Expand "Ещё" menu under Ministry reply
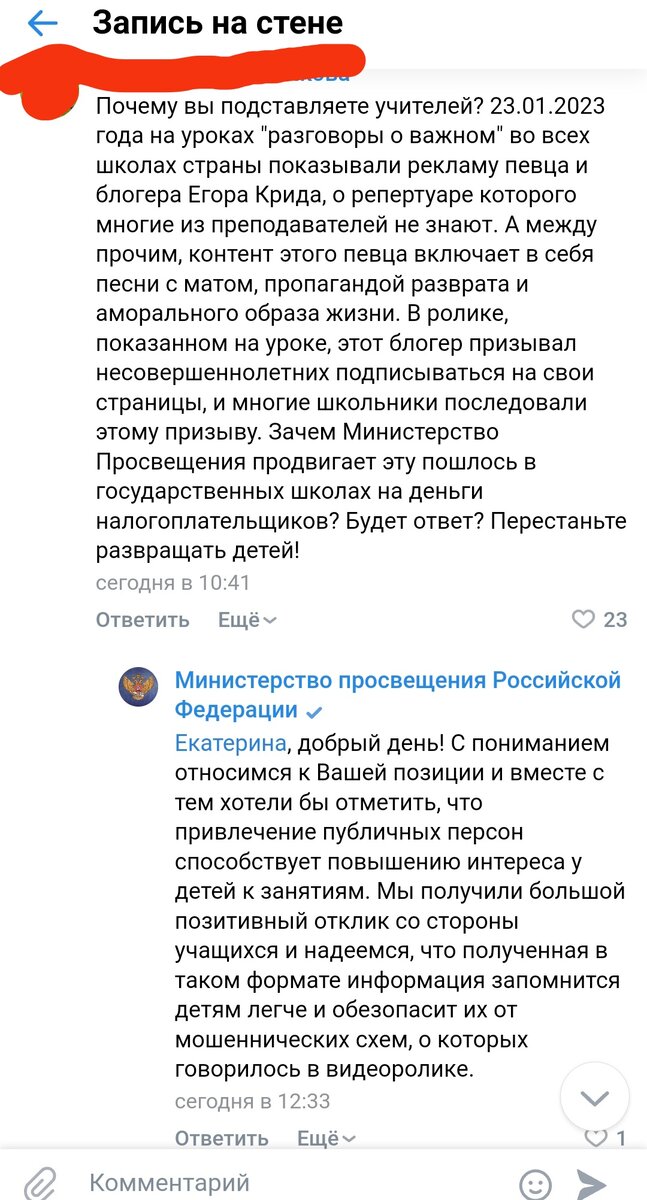Viewport: 647px width, 1200px height. pos(326,1138)
